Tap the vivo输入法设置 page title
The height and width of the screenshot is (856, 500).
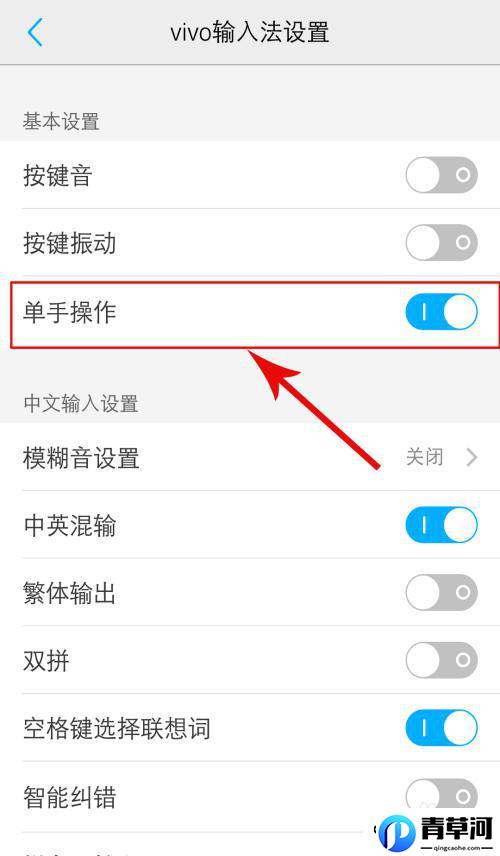click(x=250, y=32)
